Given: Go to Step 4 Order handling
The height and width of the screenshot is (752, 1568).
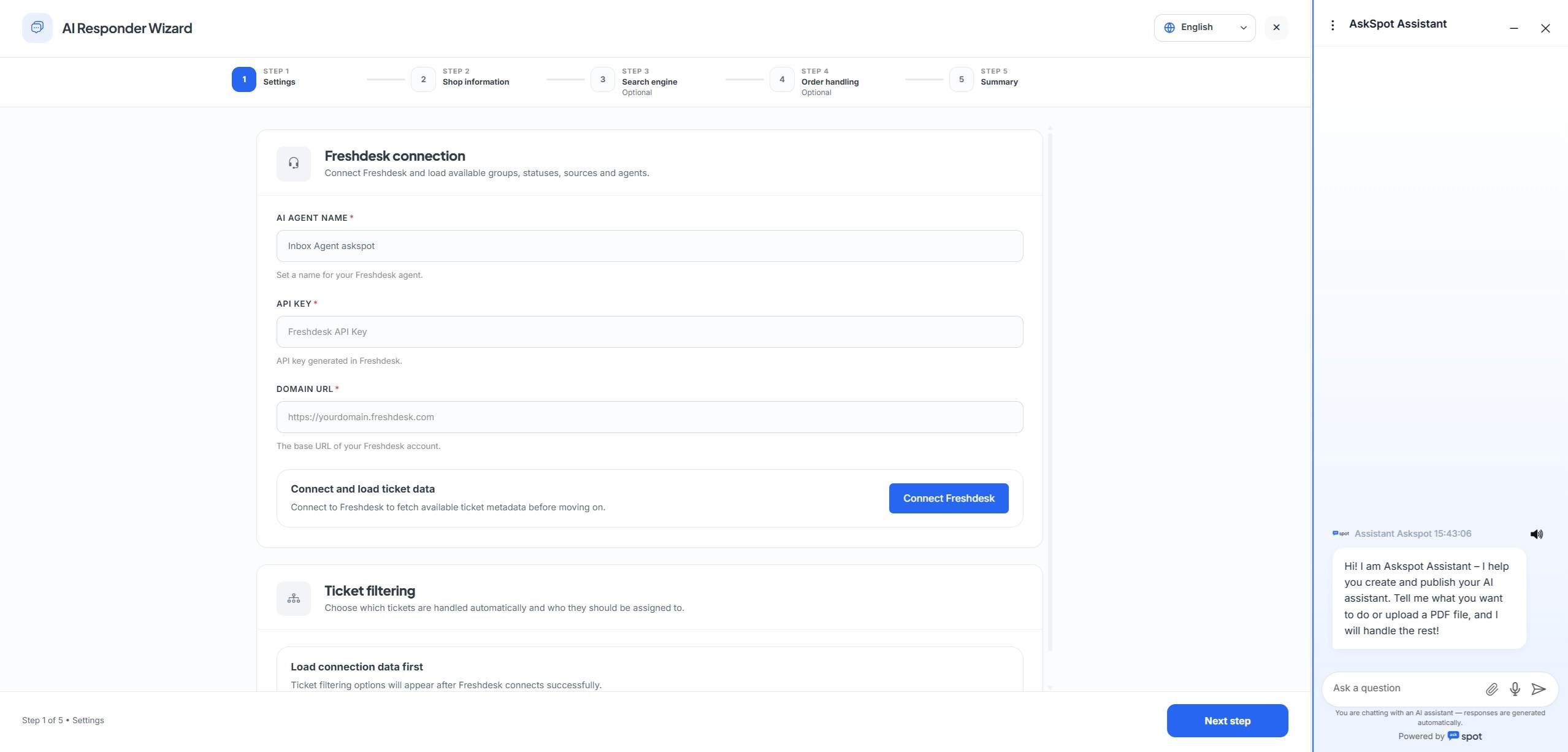Looking at the screenshot, I should 815,81.
